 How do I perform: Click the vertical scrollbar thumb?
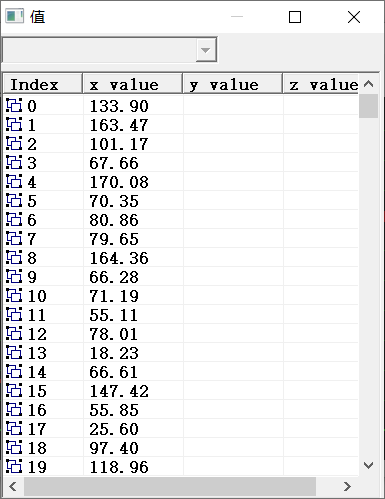click(x=368, y=106)
